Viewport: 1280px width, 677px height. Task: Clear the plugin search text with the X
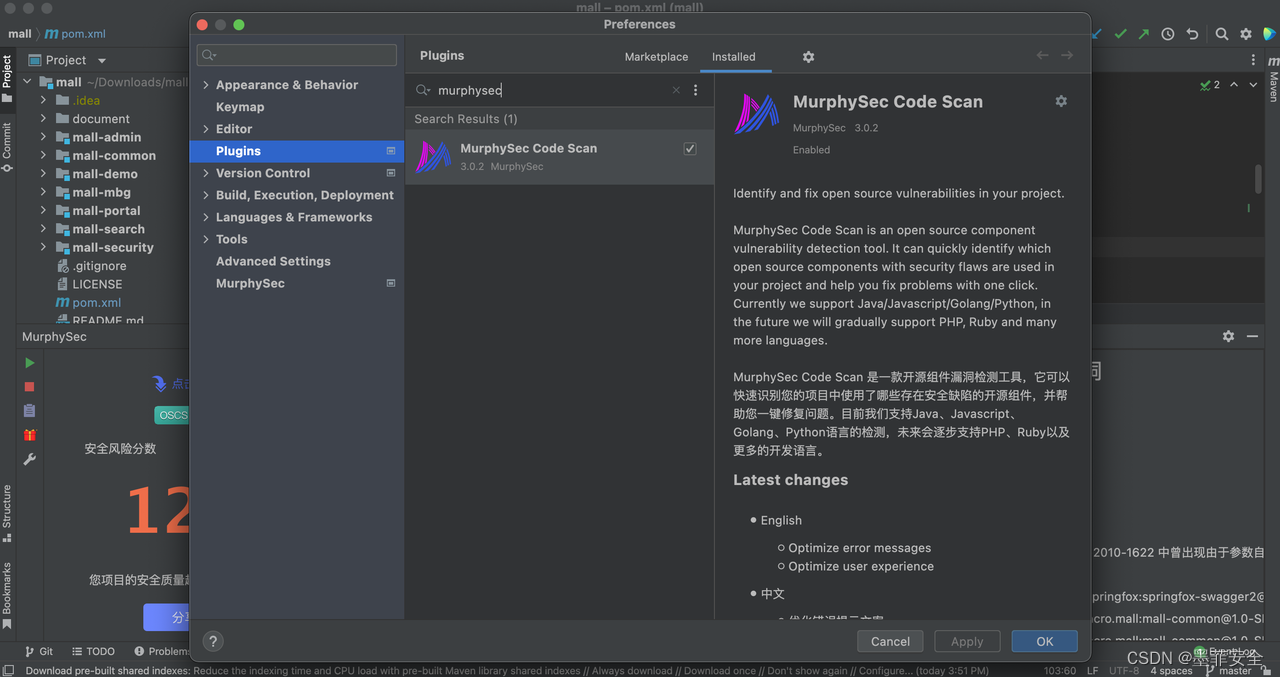(676, 90)
